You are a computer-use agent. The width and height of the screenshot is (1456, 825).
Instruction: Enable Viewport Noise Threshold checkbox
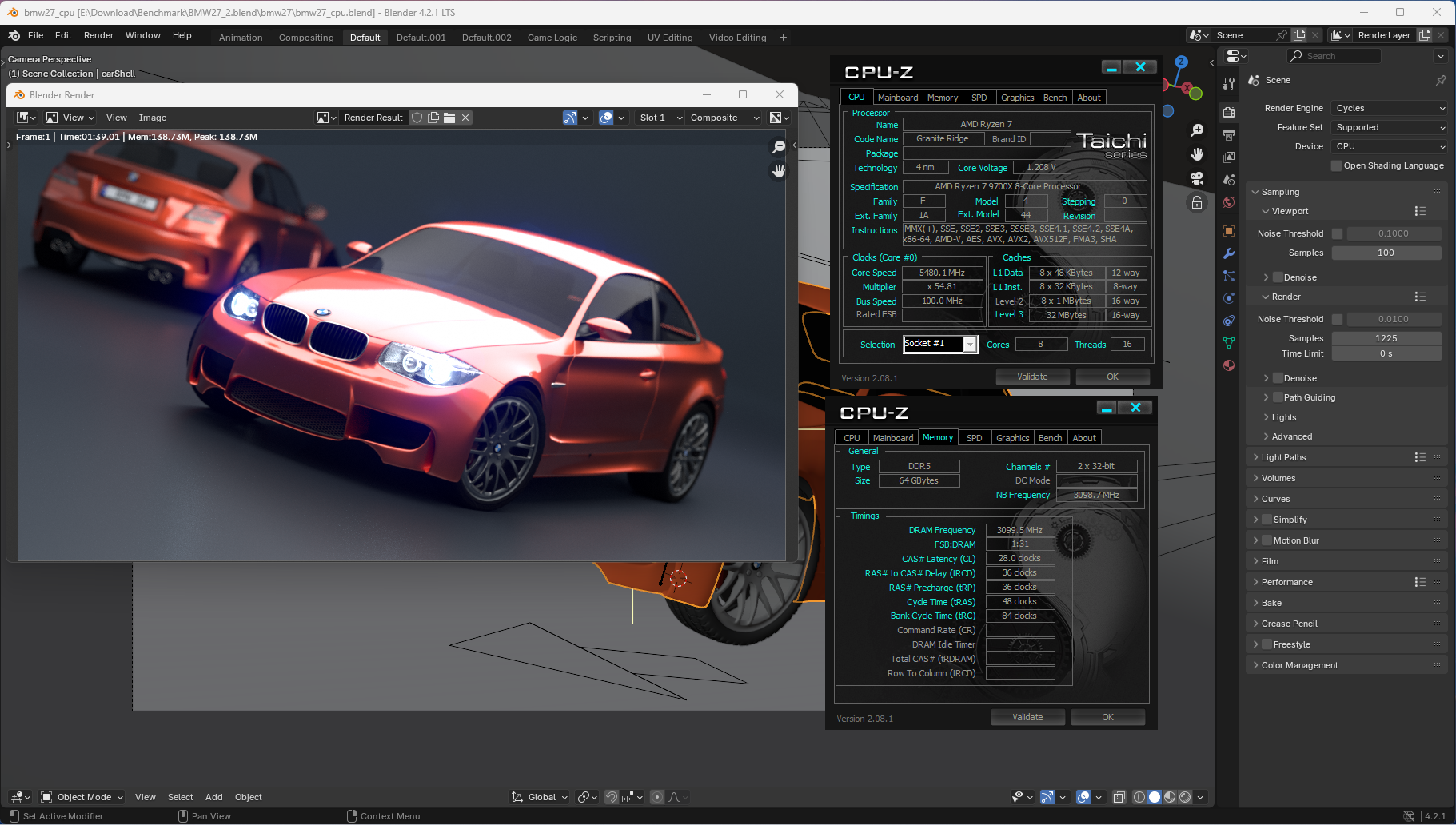(x=1337, y=233)
